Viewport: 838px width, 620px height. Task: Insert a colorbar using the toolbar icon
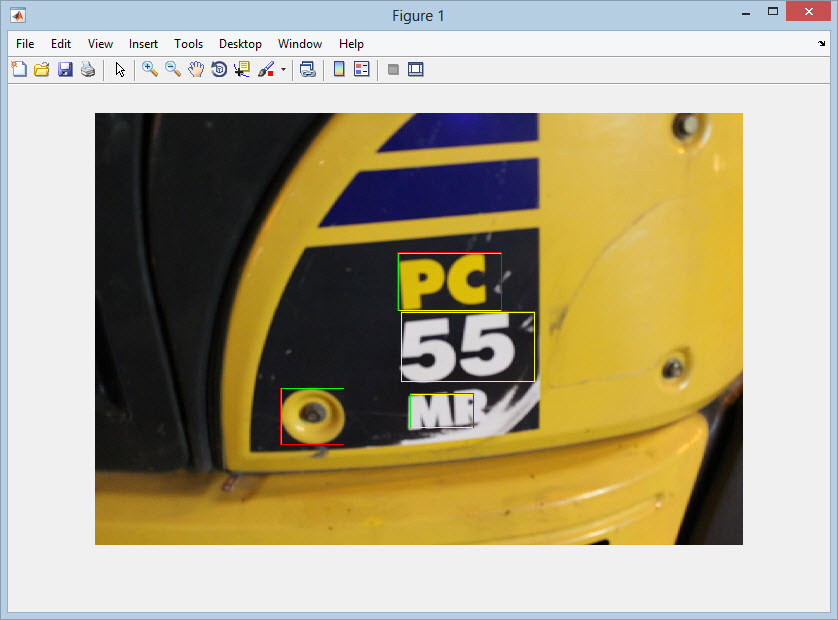click(339, 69)
